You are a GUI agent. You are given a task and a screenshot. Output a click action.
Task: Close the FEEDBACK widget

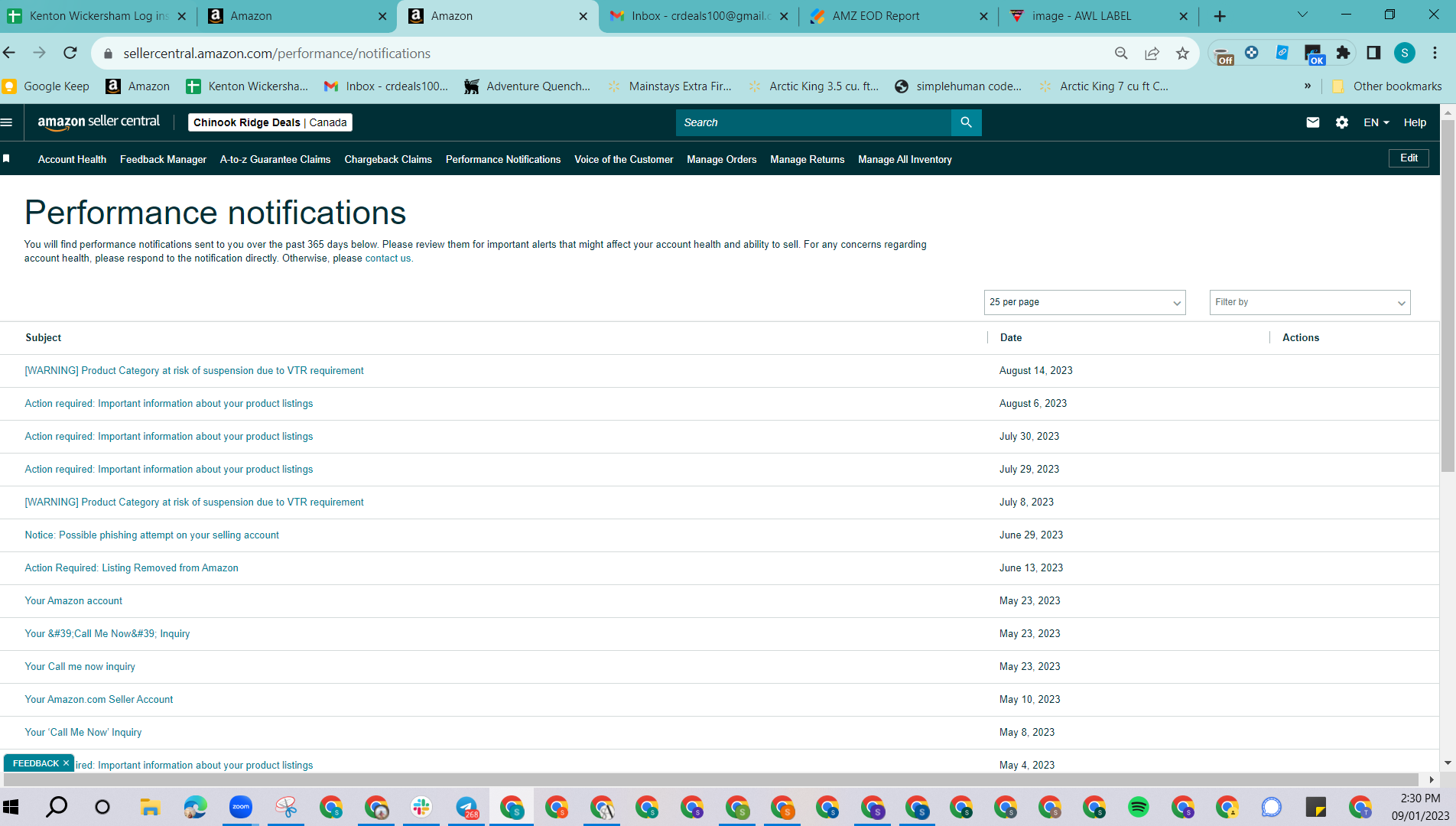(x=67, y=763)
